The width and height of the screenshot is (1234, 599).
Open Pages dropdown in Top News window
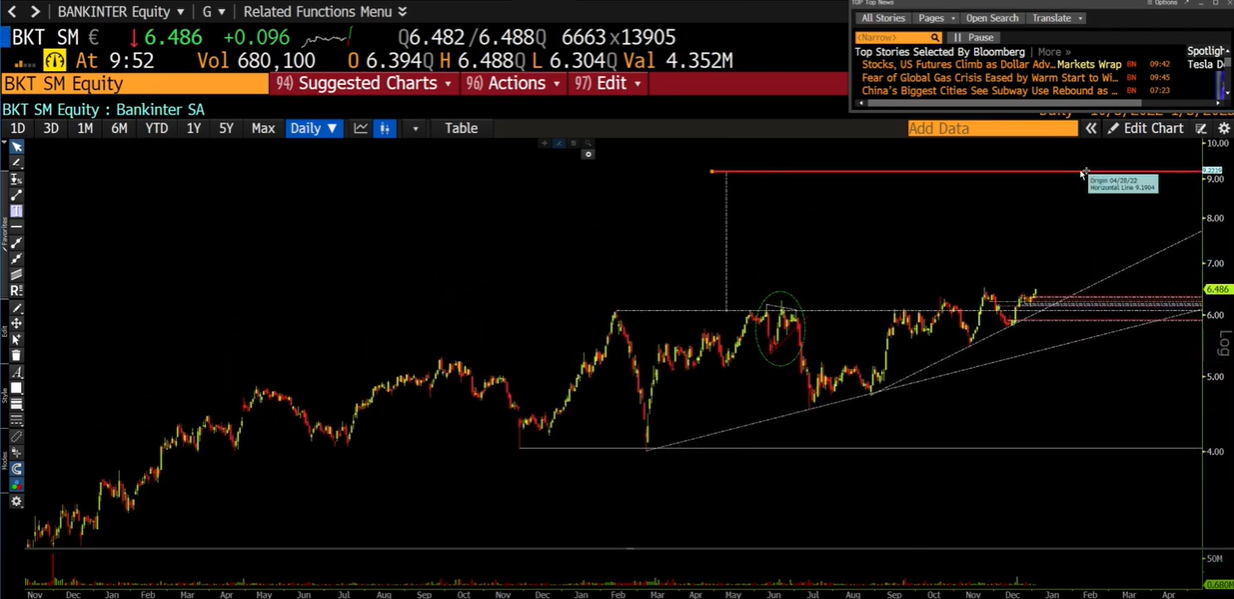pos(936,18)
